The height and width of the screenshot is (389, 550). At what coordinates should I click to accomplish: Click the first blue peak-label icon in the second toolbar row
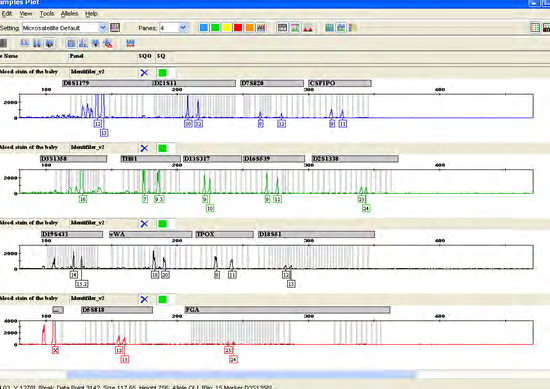25,43
